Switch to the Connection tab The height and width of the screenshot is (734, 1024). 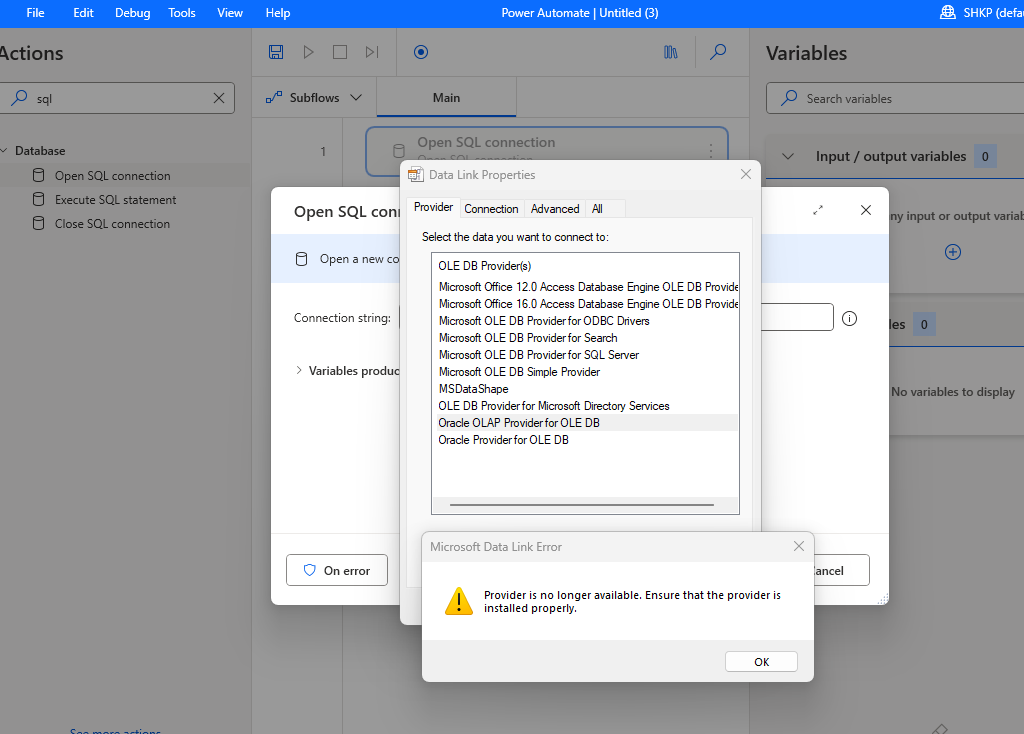click(x=491, y=209)
